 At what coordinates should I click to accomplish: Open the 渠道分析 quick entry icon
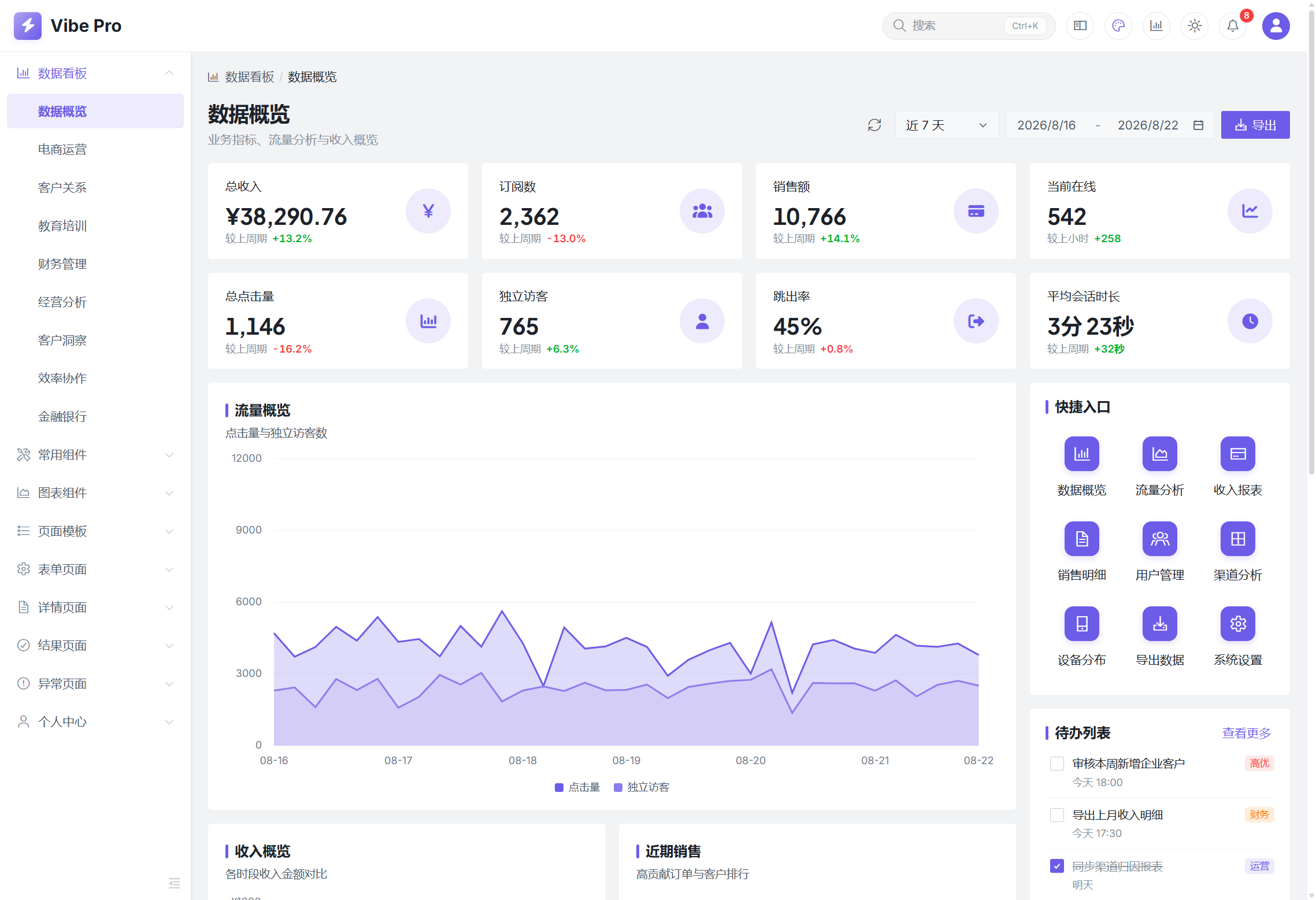1237,539
